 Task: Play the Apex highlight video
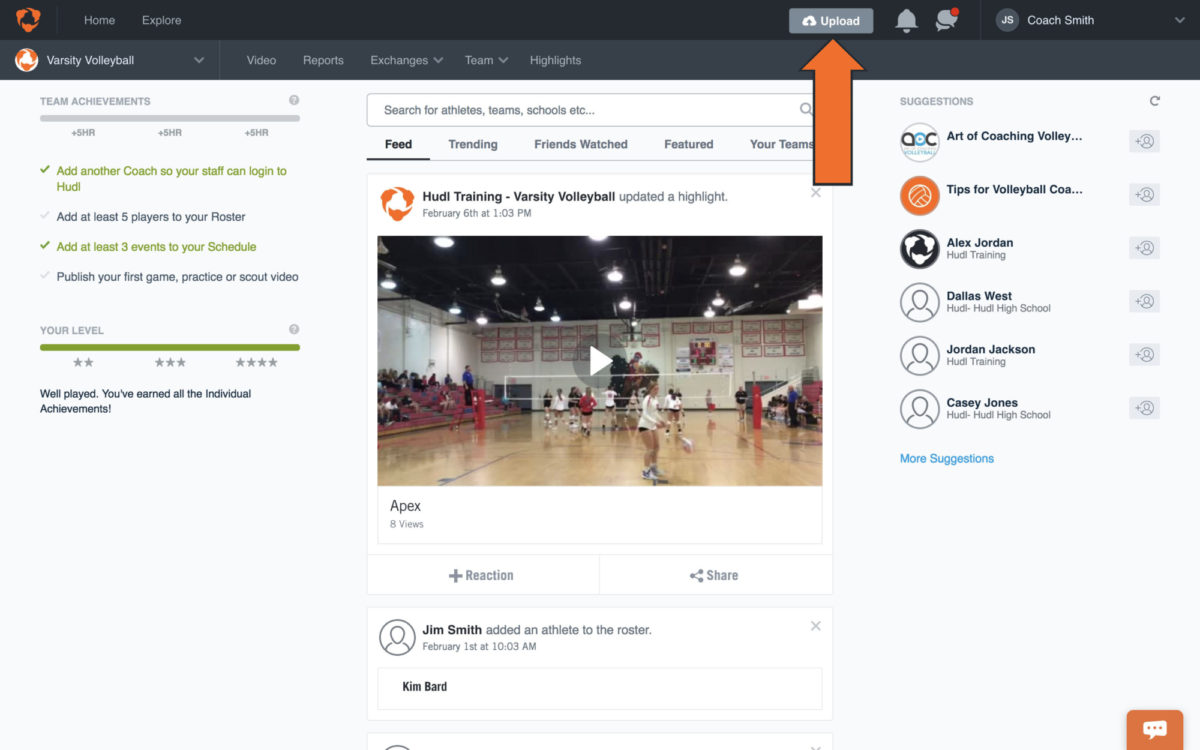(x=600, y=361)
